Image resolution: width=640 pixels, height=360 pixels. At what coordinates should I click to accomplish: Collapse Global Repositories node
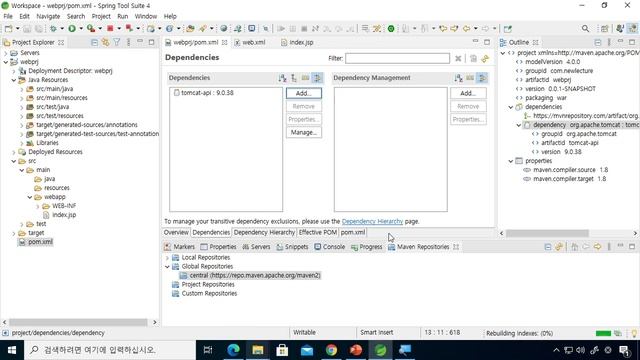[167, 267]
